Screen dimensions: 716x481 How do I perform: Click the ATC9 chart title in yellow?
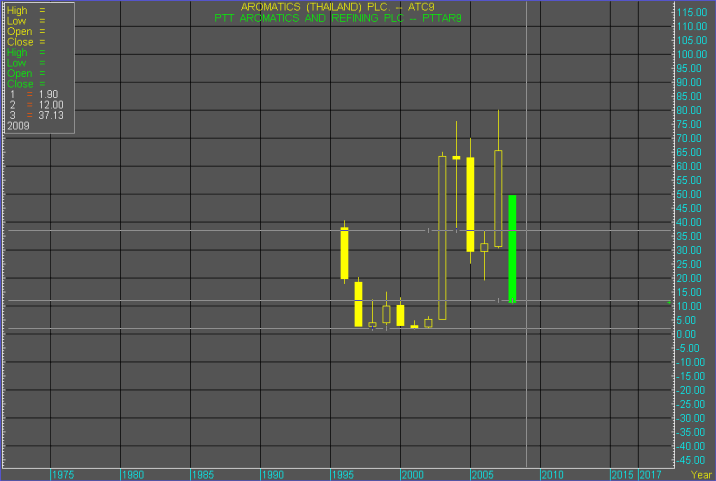point(337,7)
